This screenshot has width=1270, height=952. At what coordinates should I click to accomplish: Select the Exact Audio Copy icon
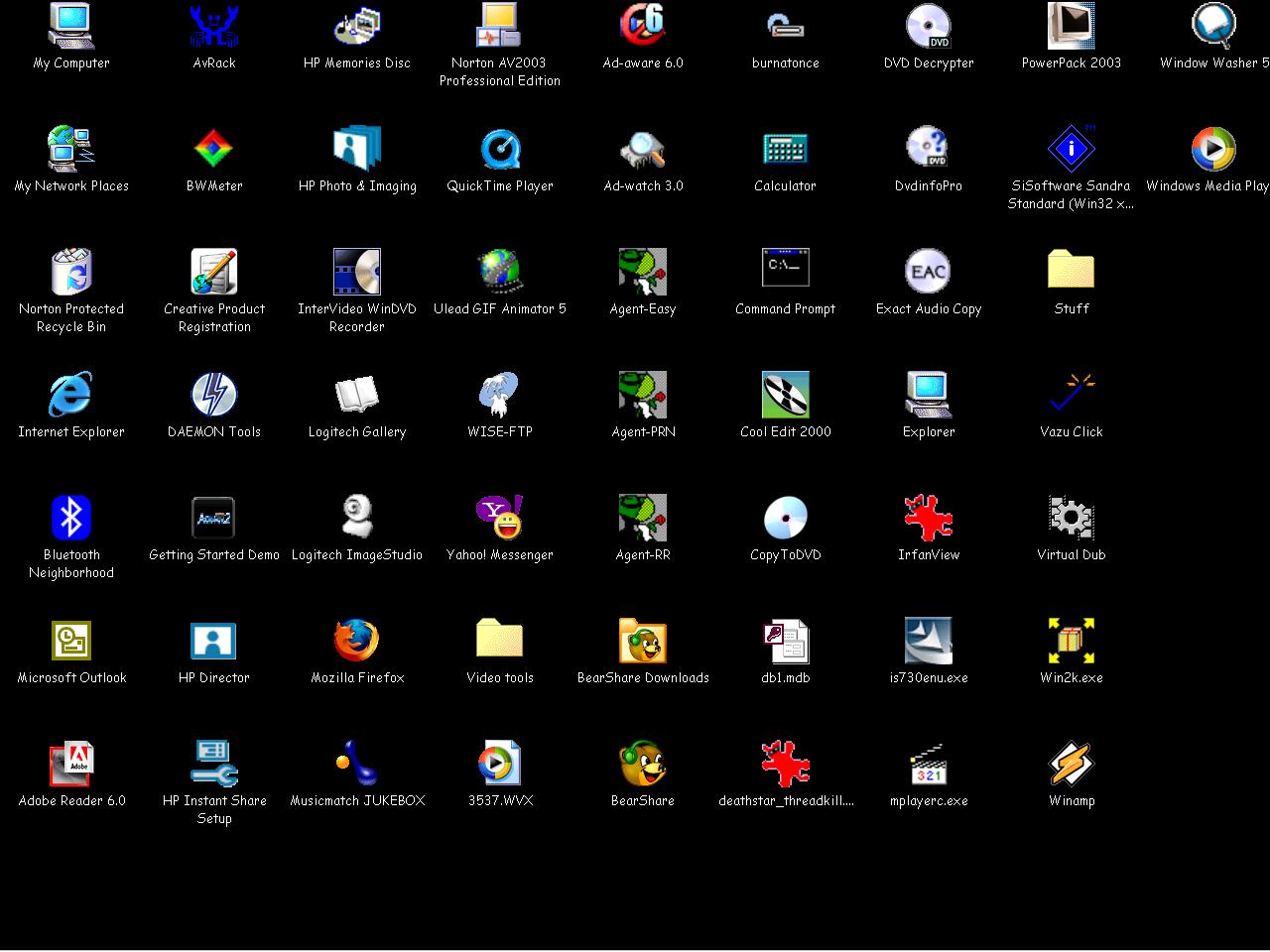(929, 272)
